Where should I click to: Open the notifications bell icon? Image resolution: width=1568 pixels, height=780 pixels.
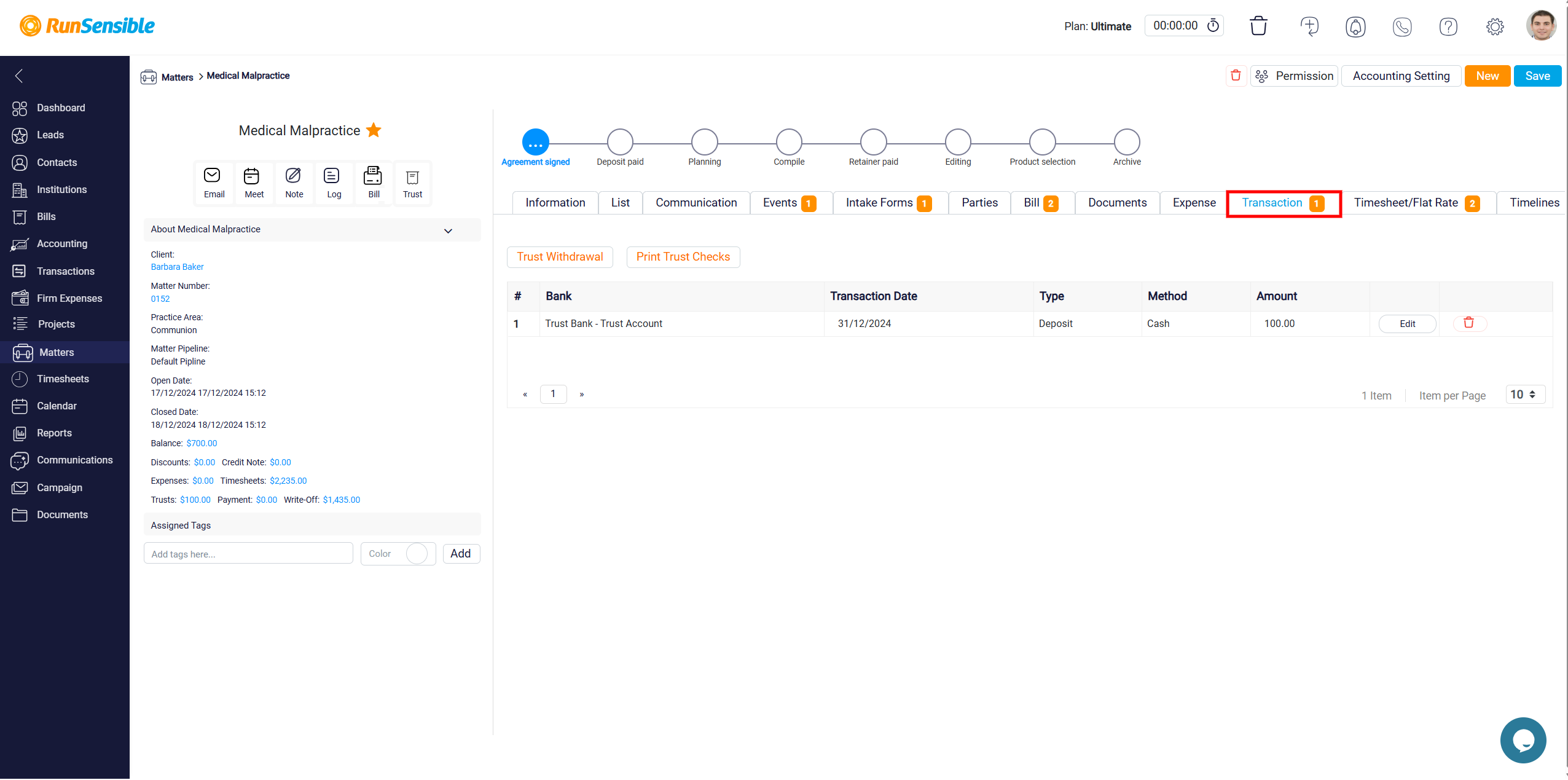click(x=1355, y=26)
